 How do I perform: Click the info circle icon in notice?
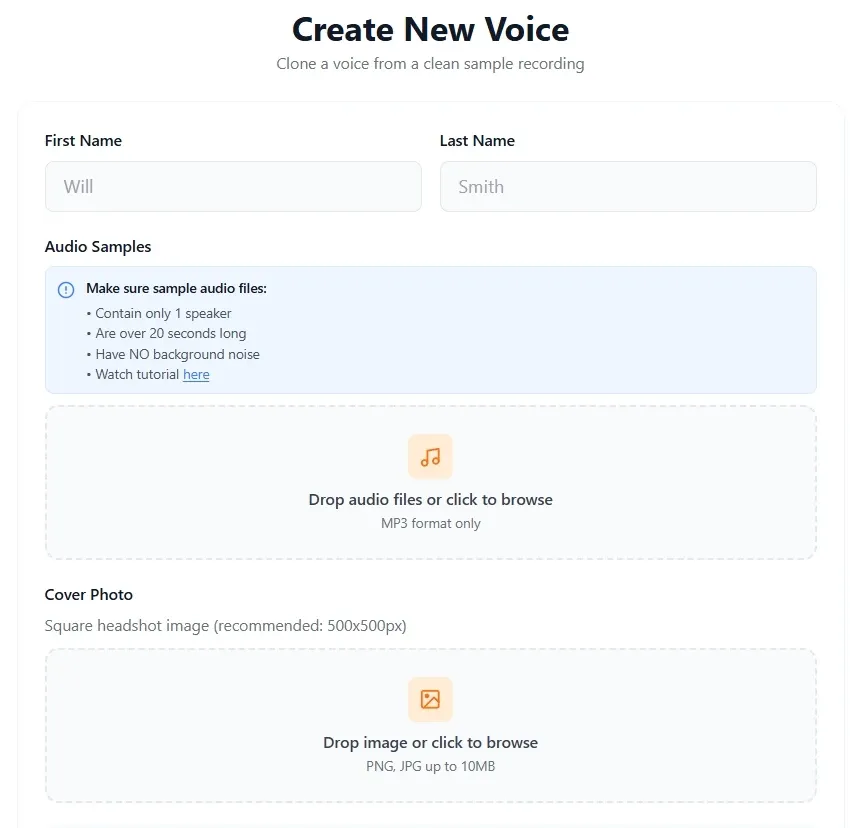click(66, 290)
